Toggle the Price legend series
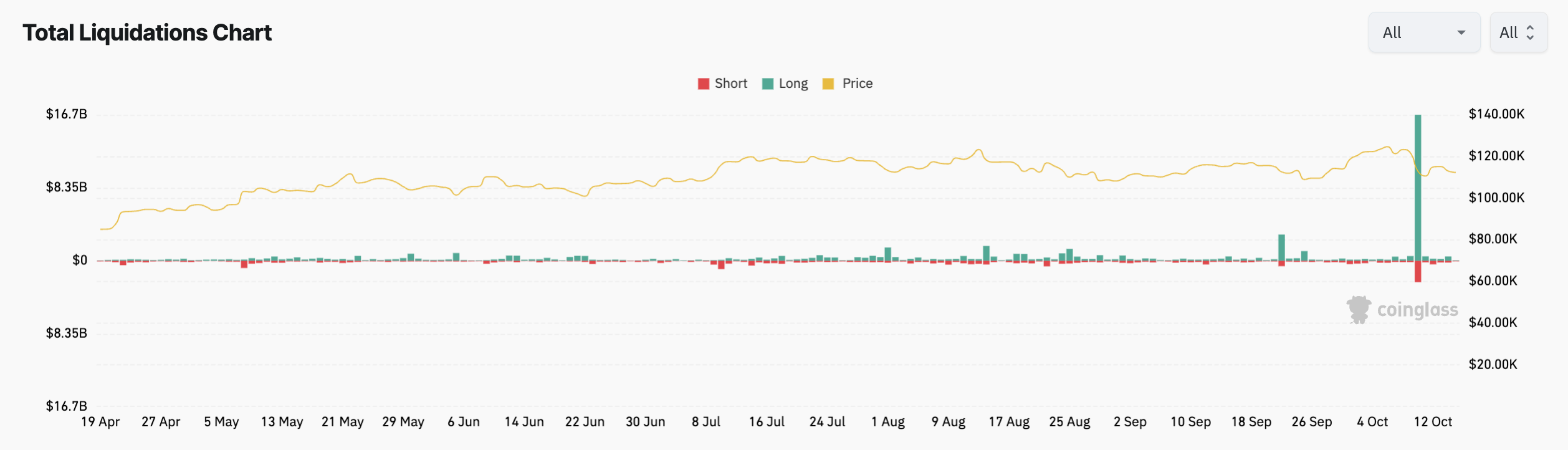This screenshot has height=450, width=1568. pyautogui.click(x=857, y=84)
